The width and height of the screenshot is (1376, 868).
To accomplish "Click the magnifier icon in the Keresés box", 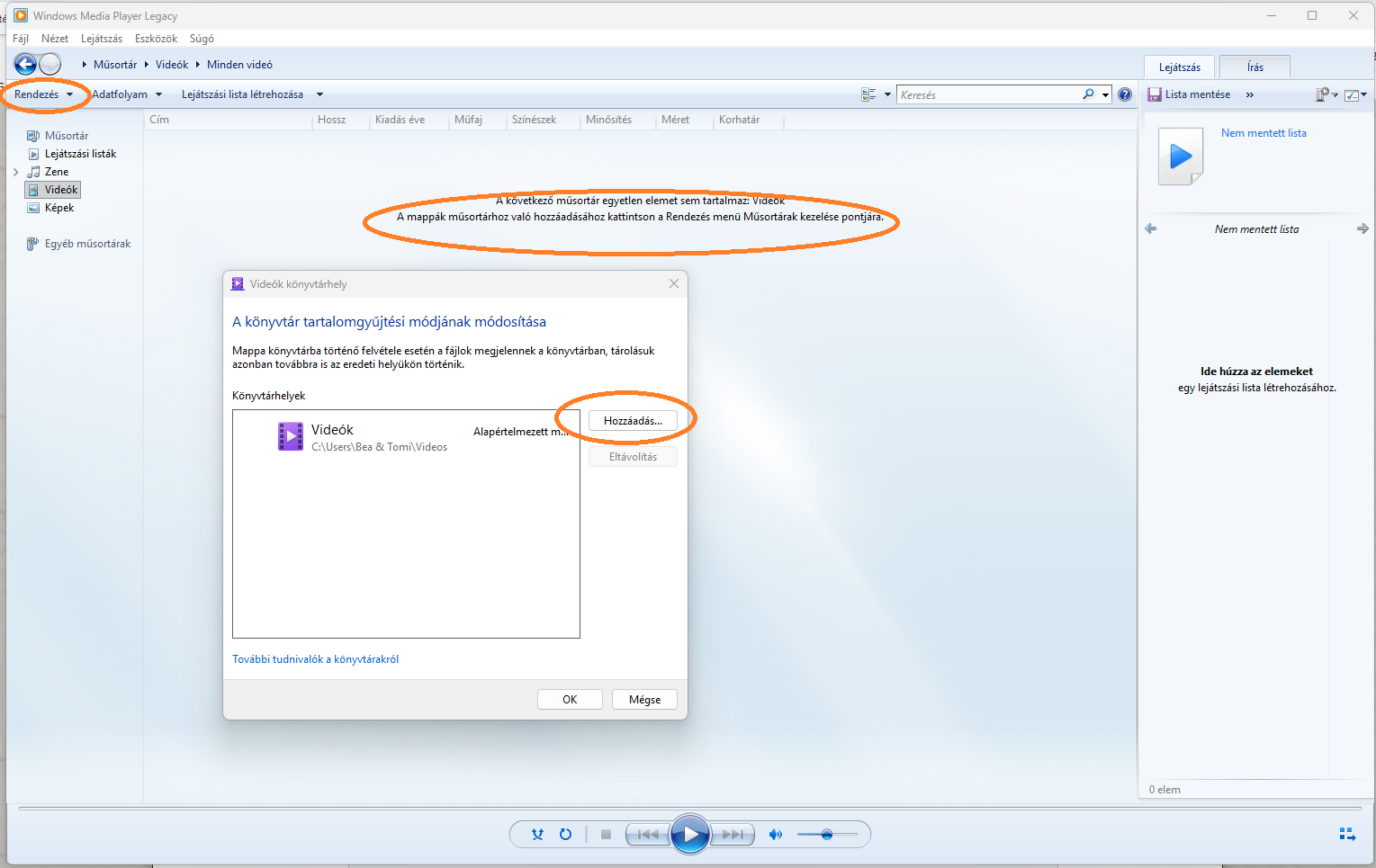I will point(1088,94).
